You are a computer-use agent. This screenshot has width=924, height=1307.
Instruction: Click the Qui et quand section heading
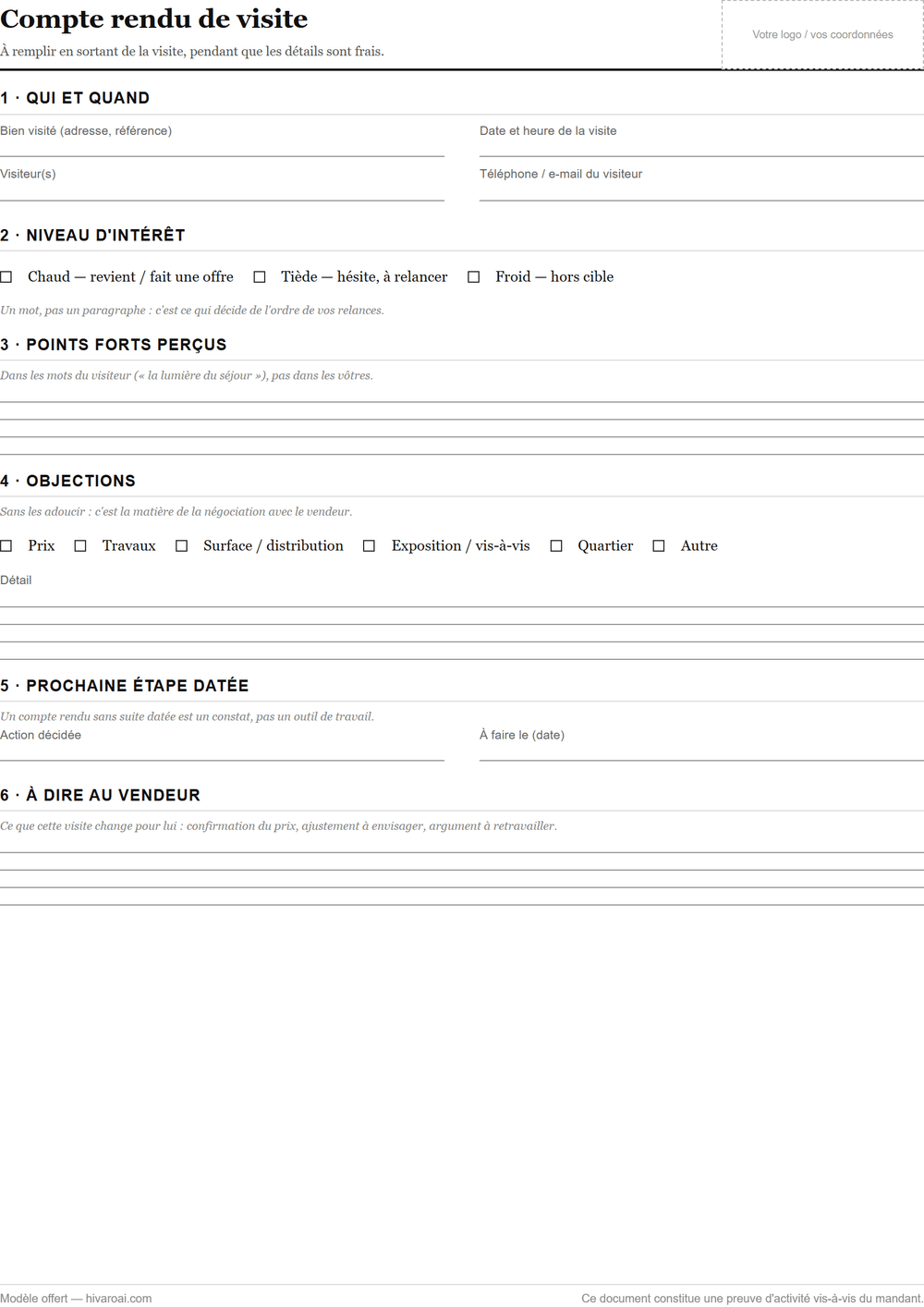(75, 98)
